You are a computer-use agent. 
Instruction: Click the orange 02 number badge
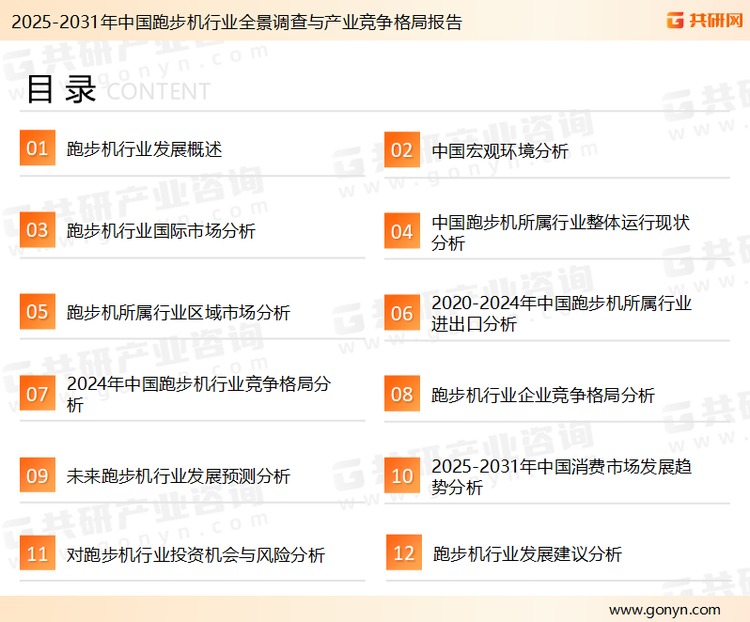(x=402, y=150)
